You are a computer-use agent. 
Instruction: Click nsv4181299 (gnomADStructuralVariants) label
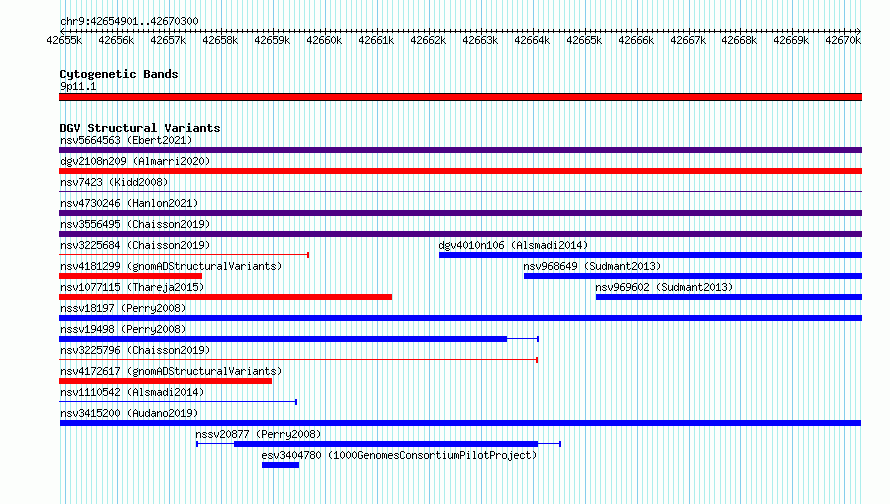click(x=171, y=266)
